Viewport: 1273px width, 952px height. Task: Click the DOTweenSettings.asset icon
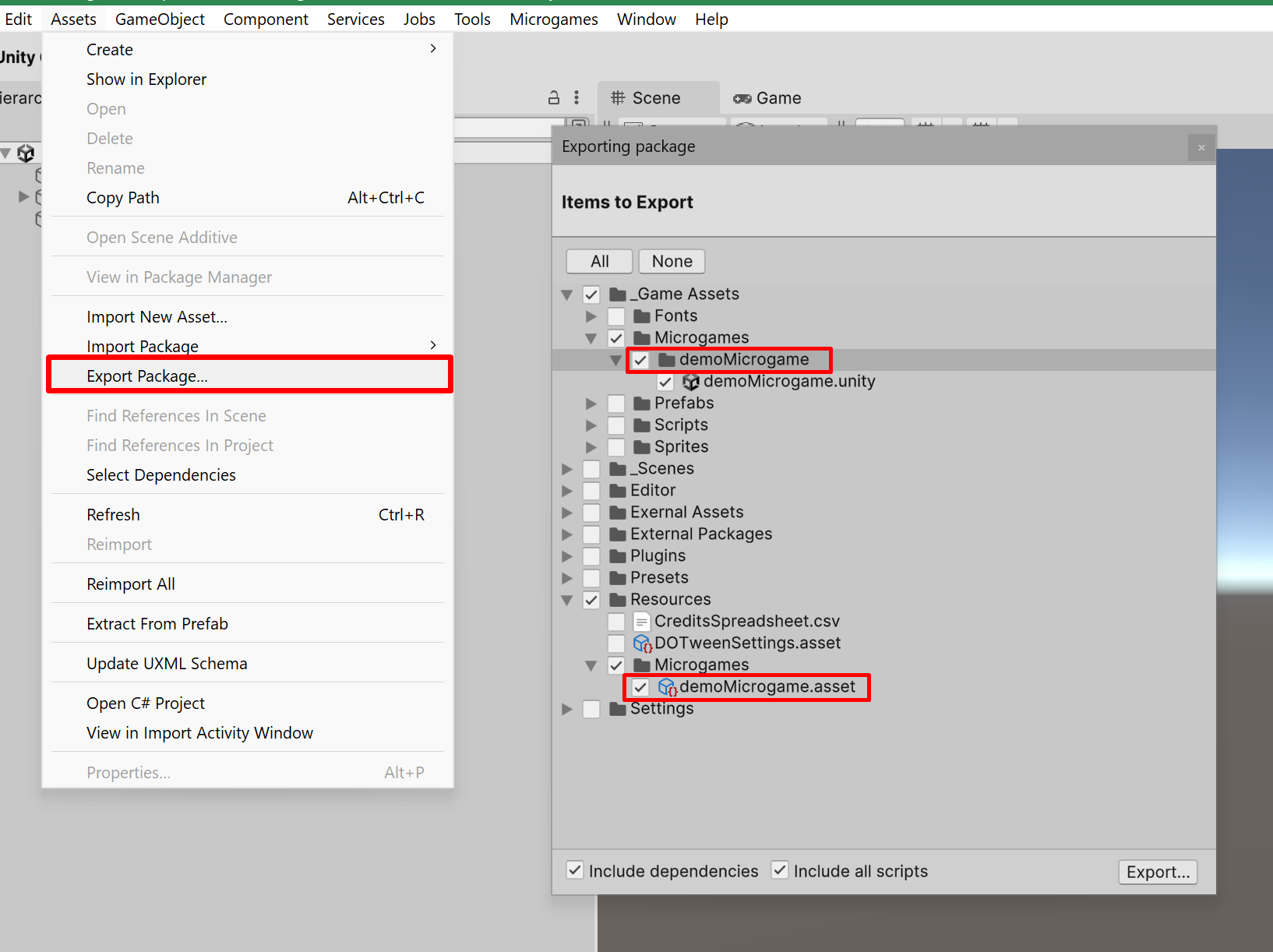point(642,643)
